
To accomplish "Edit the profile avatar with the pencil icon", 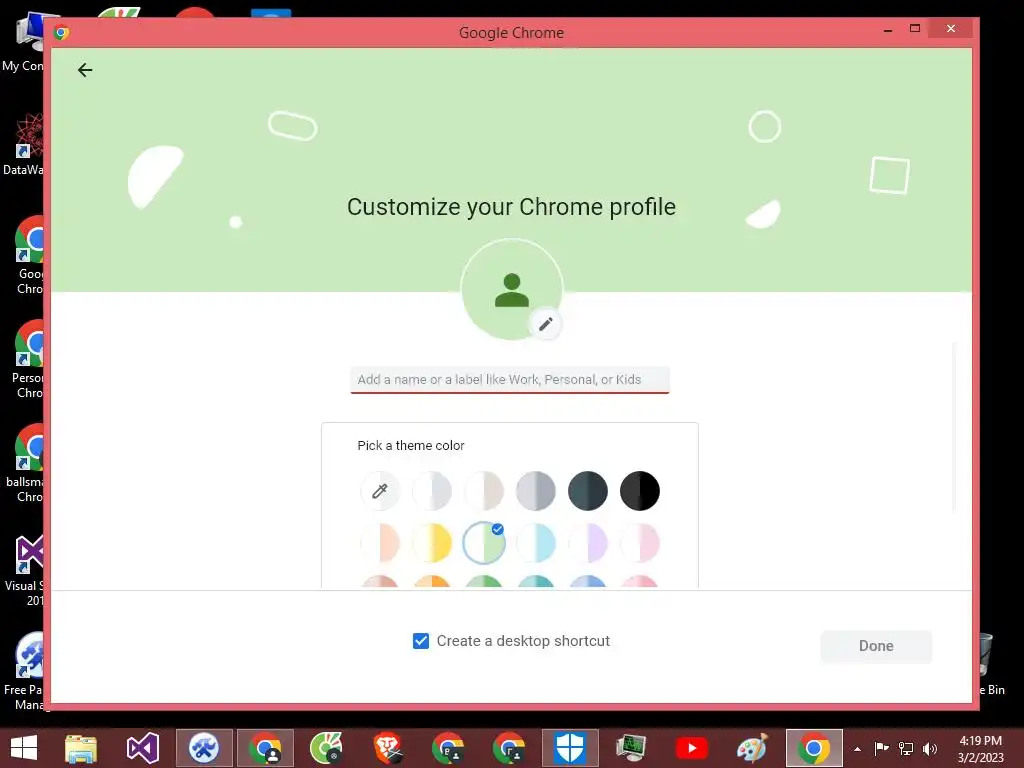I will pos(546,324).
